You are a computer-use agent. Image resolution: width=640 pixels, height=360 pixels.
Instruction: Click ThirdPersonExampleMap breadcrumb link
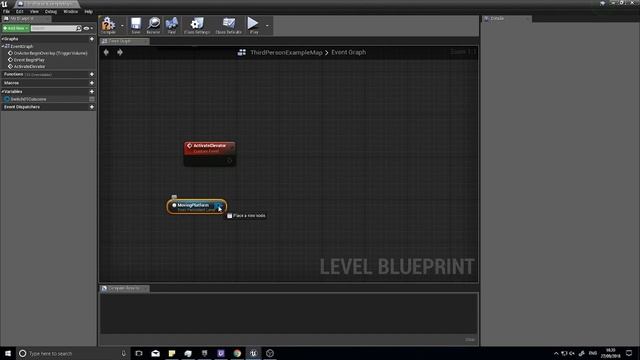click(286, 52)
